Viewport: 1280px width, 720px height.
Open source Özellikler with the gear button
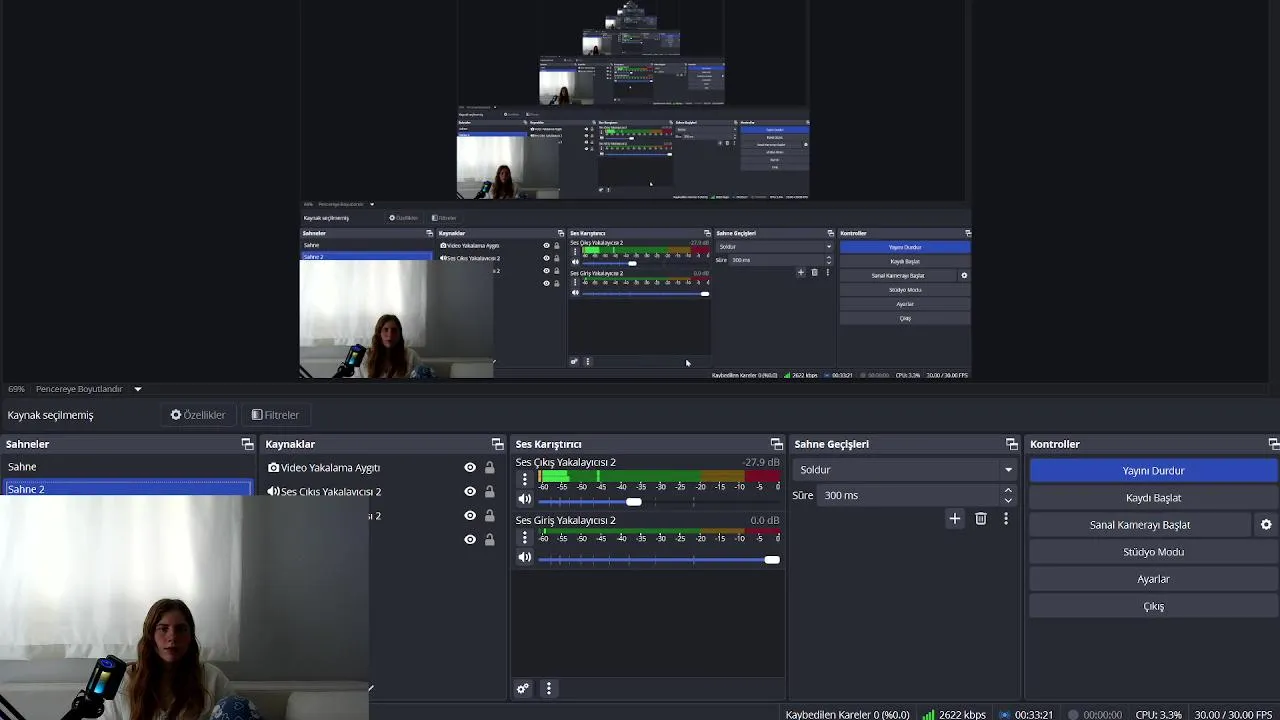coord(198,415)
